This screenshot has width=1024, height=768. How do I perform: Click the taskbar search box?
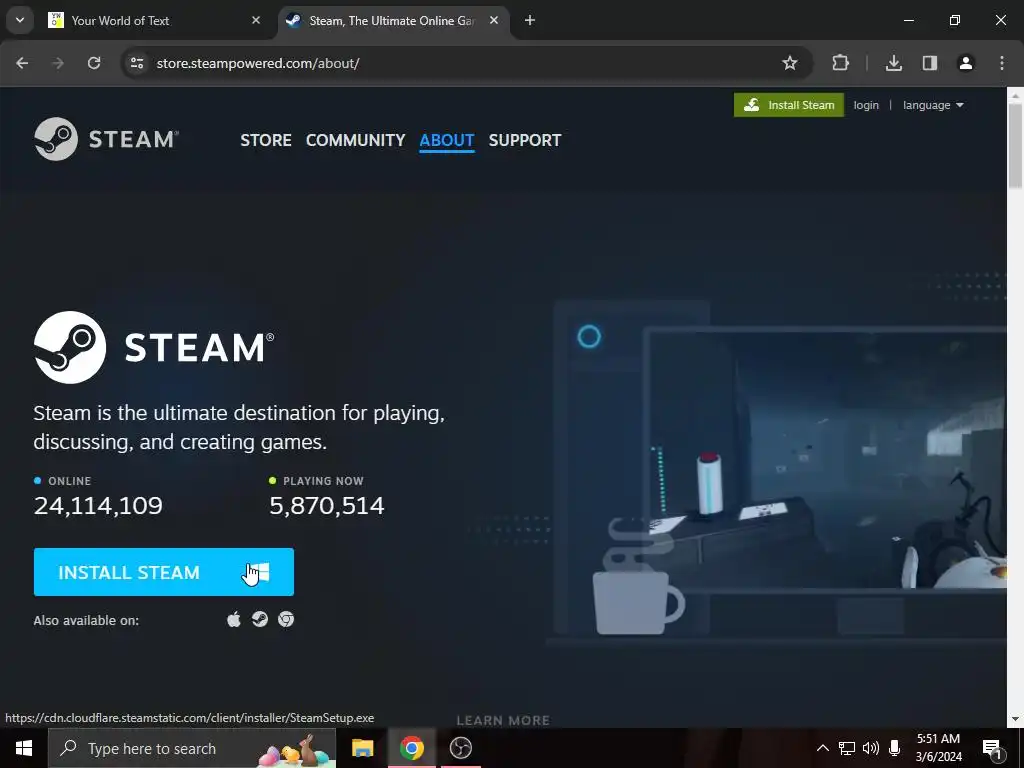tap(192, 748)
